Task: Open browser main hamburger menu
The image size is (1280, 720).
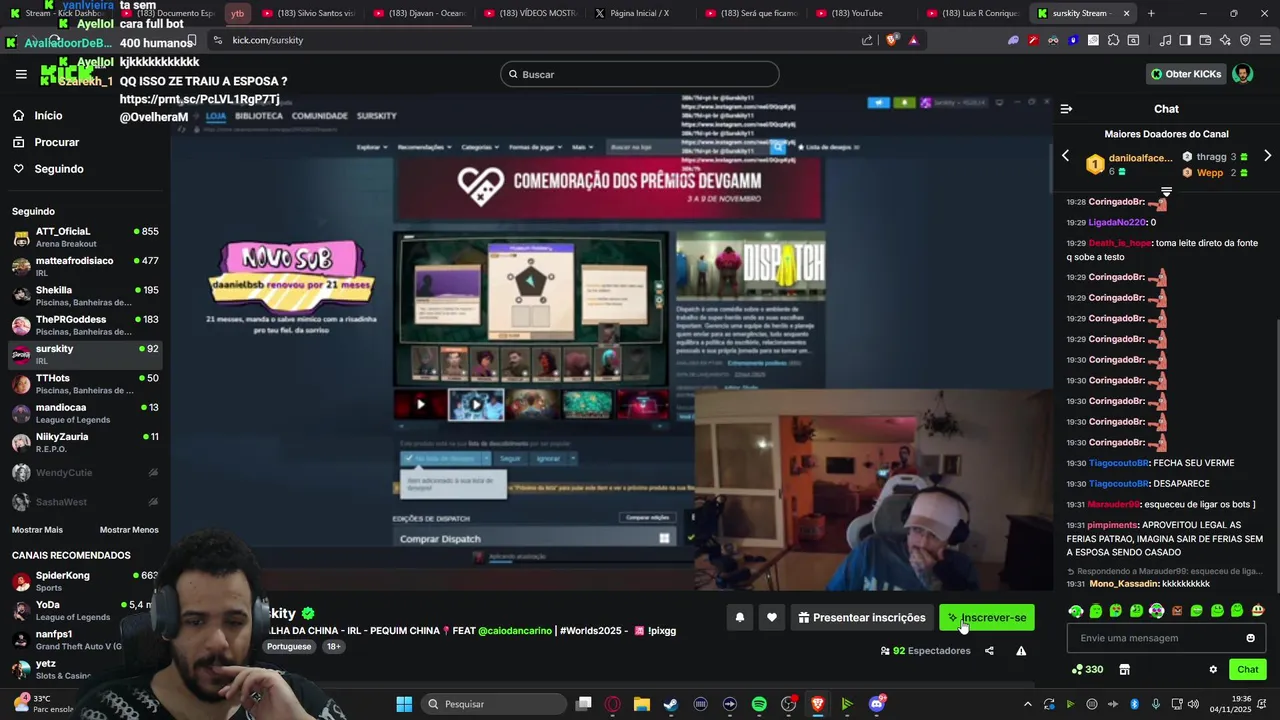Action: (1265, 40)
